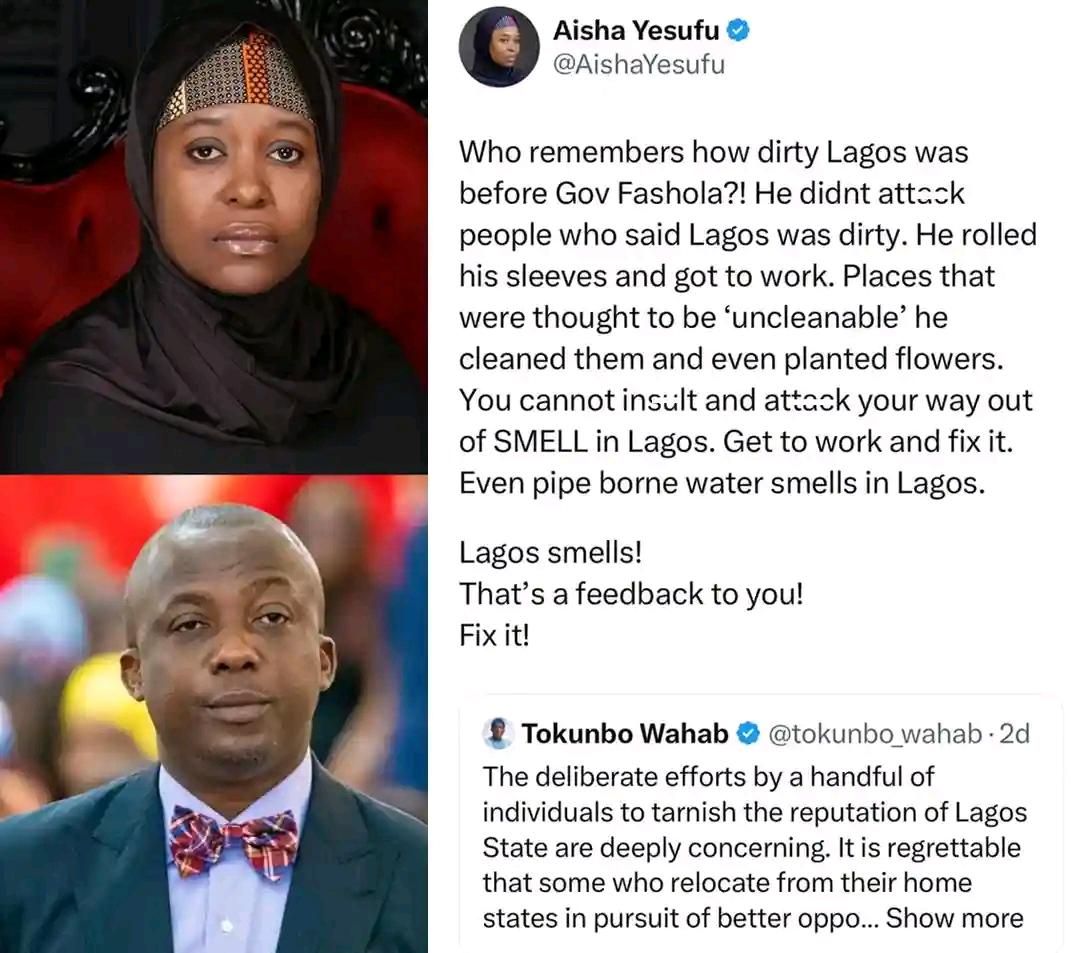Screen dimensions: 1080x953
Task: Open the @AishaYesufu handle
Action: tap(639, 65)
